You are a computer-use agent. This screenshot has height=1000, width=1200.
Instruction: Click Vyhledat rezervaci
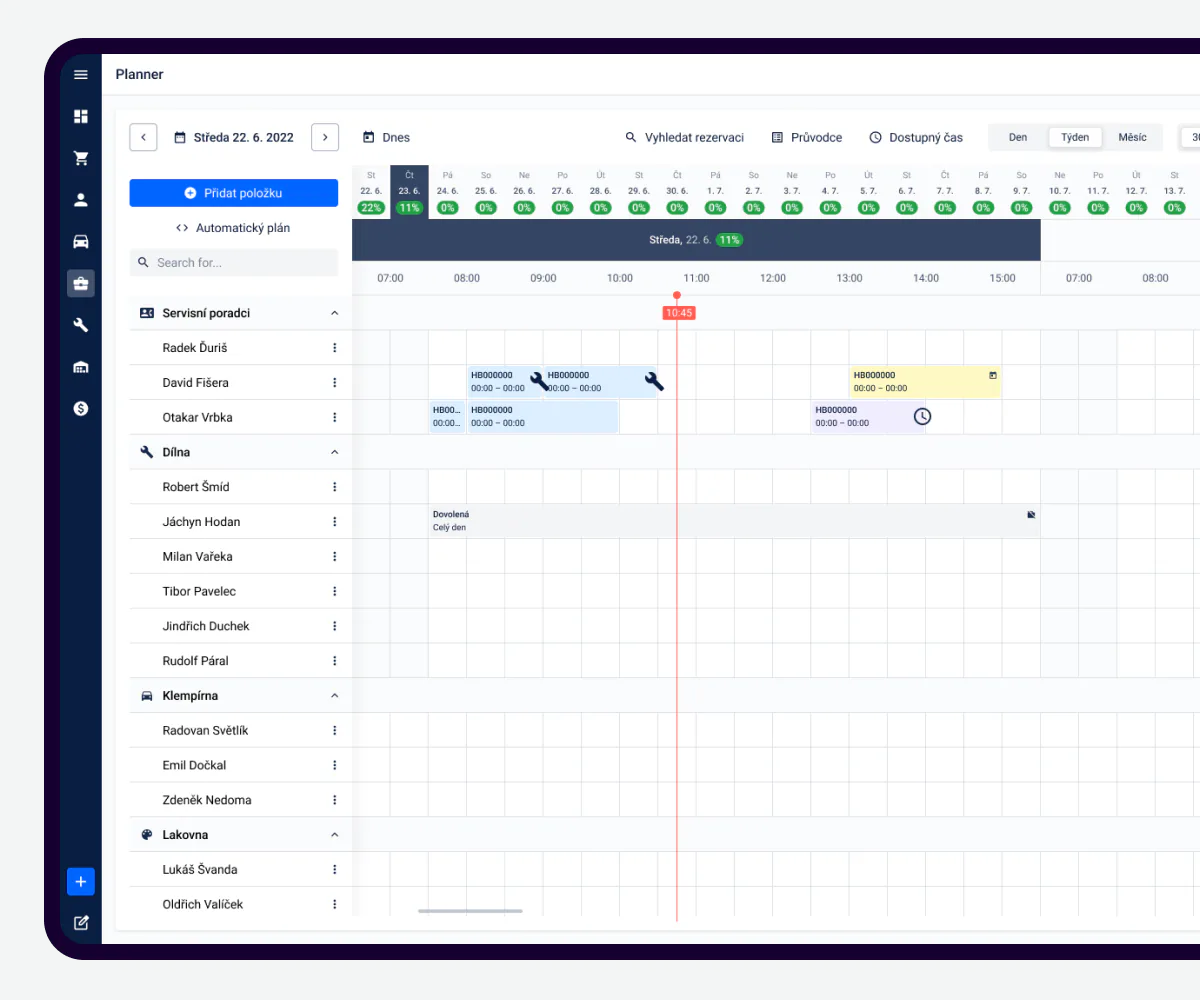click(x=684, y=137)
